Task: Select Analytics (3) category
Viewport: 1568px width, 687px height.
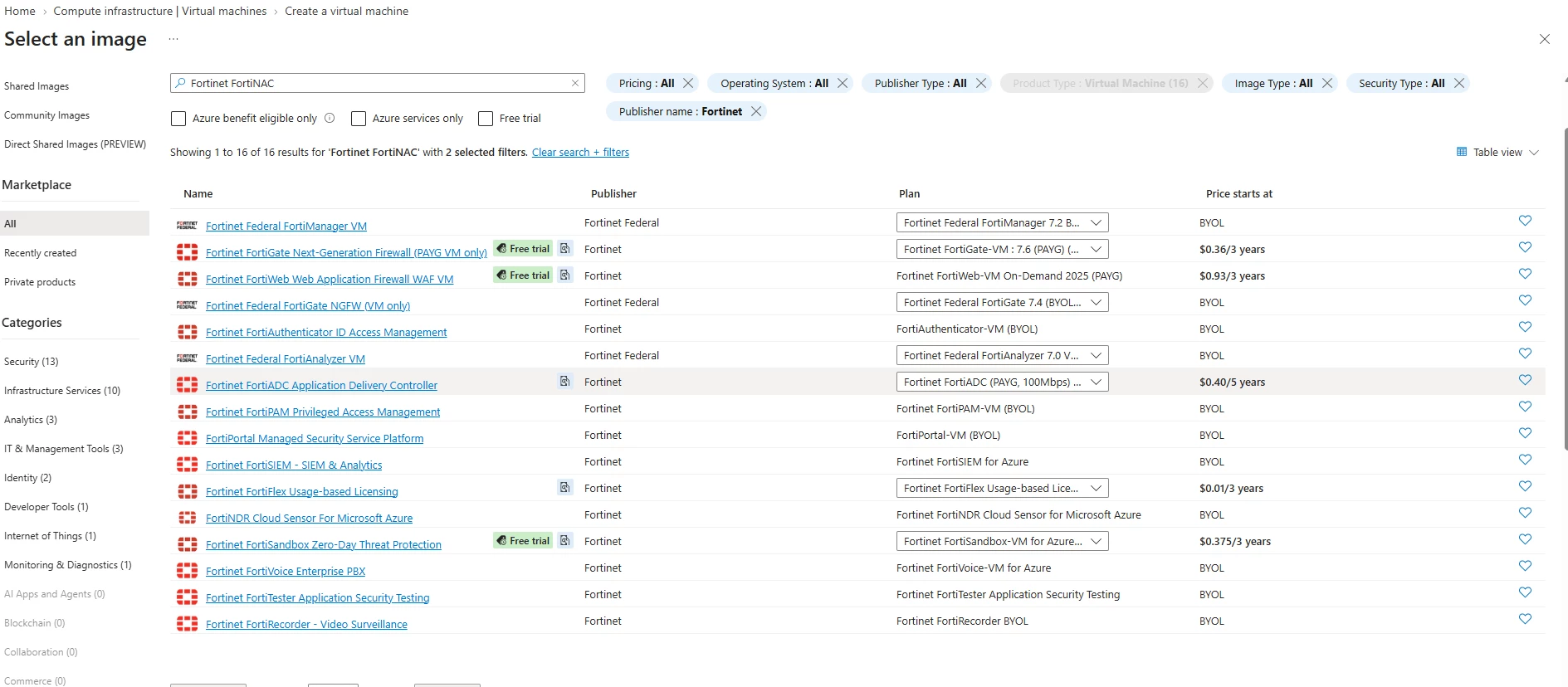Action: [31, 420]
